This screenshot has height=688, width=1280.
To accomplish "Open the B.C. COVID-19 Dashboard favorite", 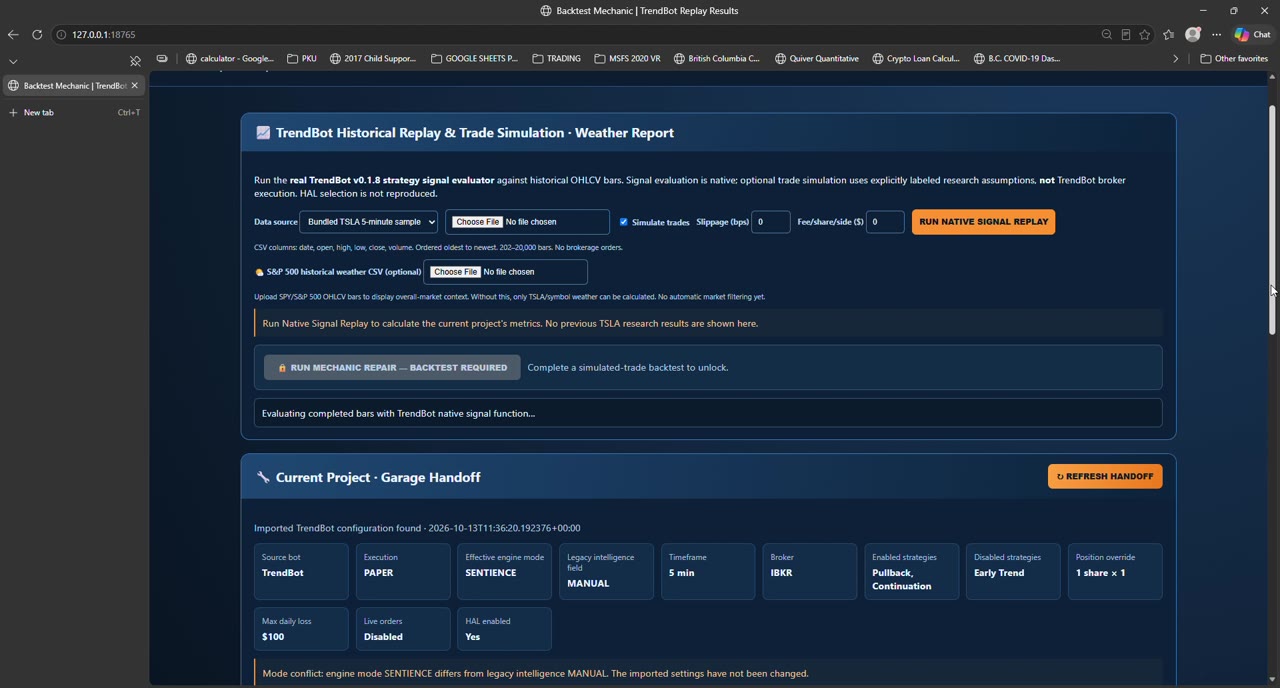I will coord(1017,59).
